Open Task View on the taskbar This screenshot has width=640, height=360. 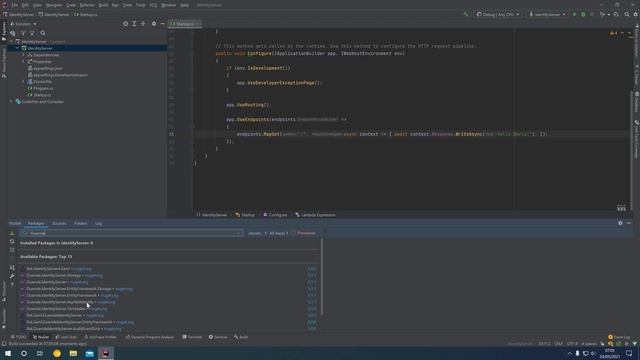[40, 353]
